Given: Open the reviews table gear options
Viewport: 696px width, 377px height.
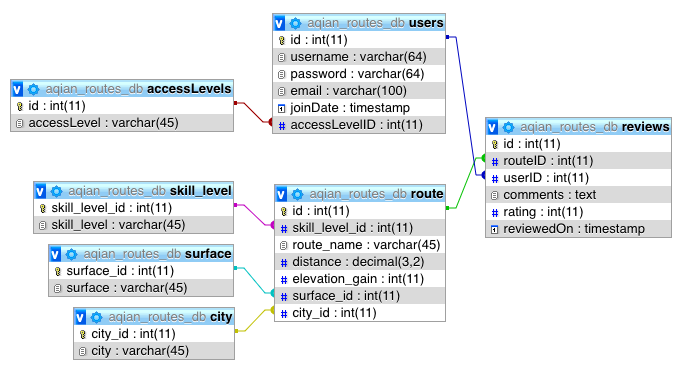Looking at the screenshot, I should click(x=508, y=127).
